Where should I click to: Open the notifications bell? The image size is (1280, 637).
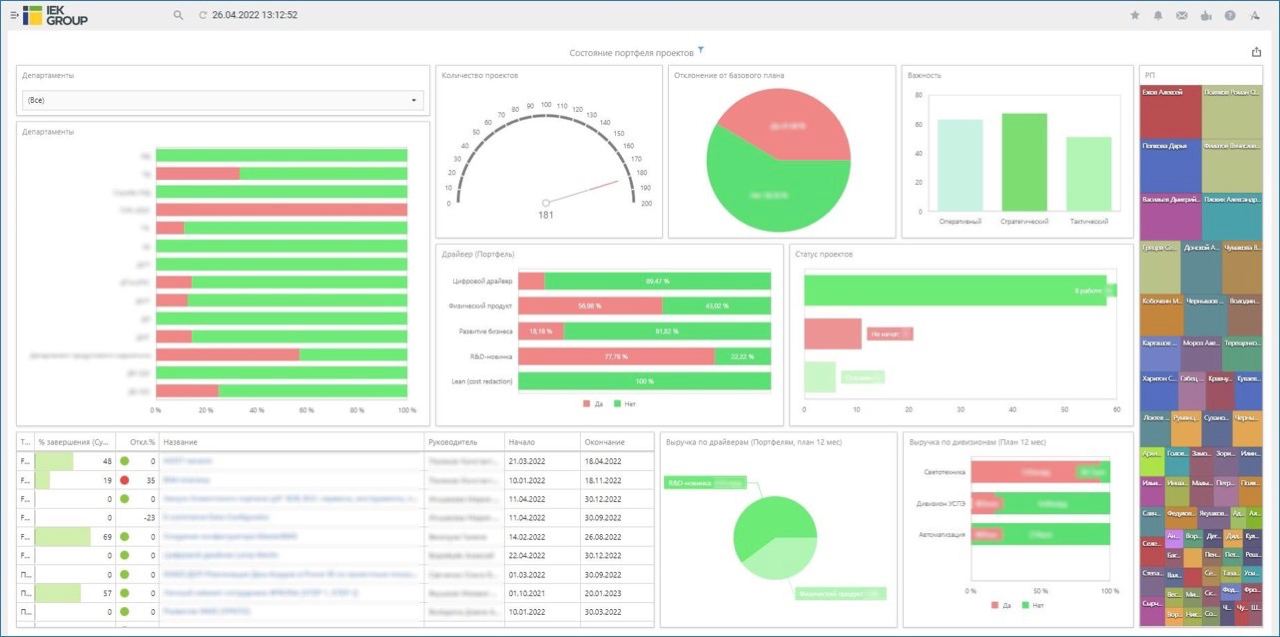click(x=1158, y=15)
